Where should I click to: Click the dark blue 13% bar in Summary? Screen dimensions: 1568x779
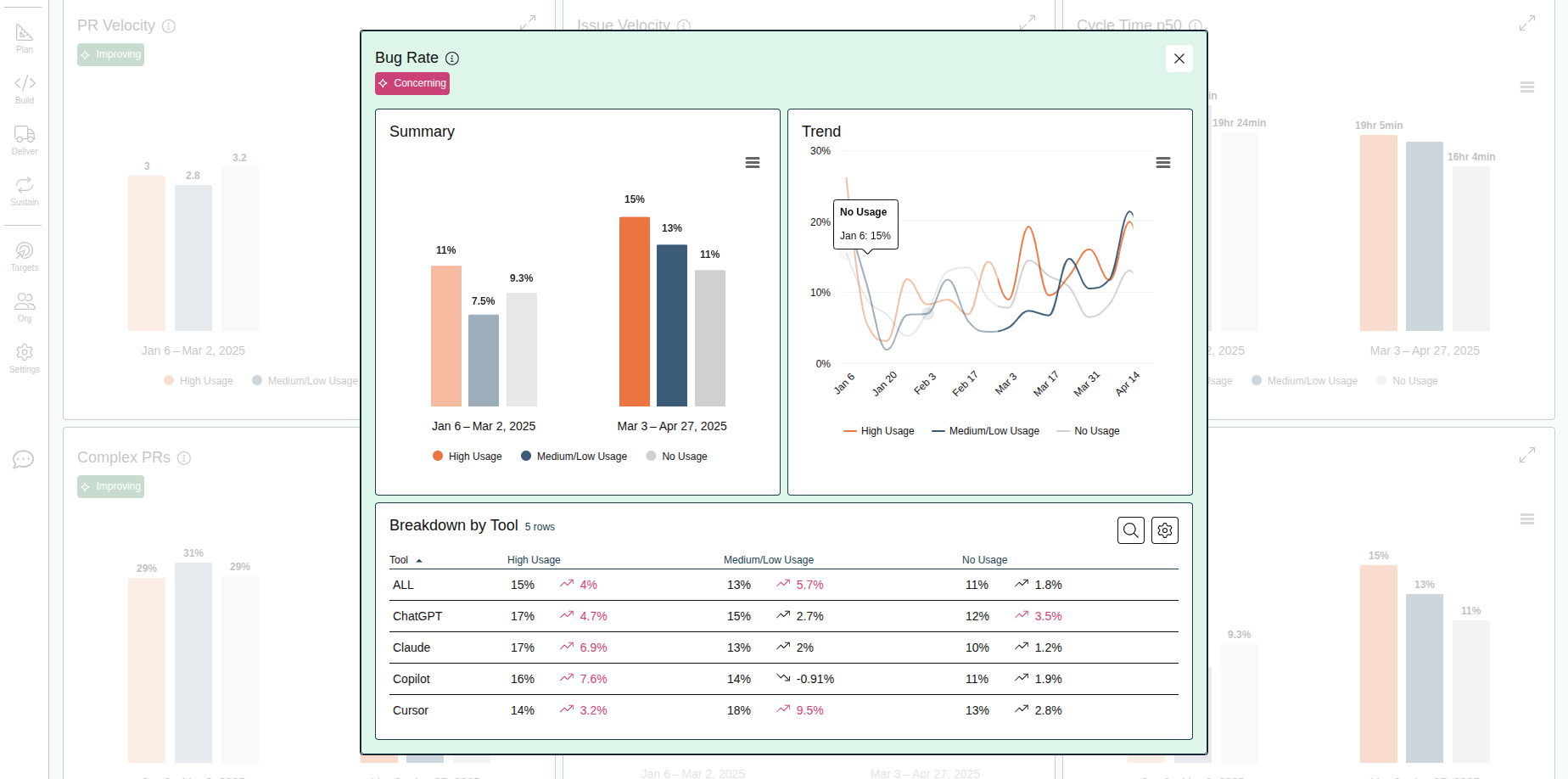671,325
